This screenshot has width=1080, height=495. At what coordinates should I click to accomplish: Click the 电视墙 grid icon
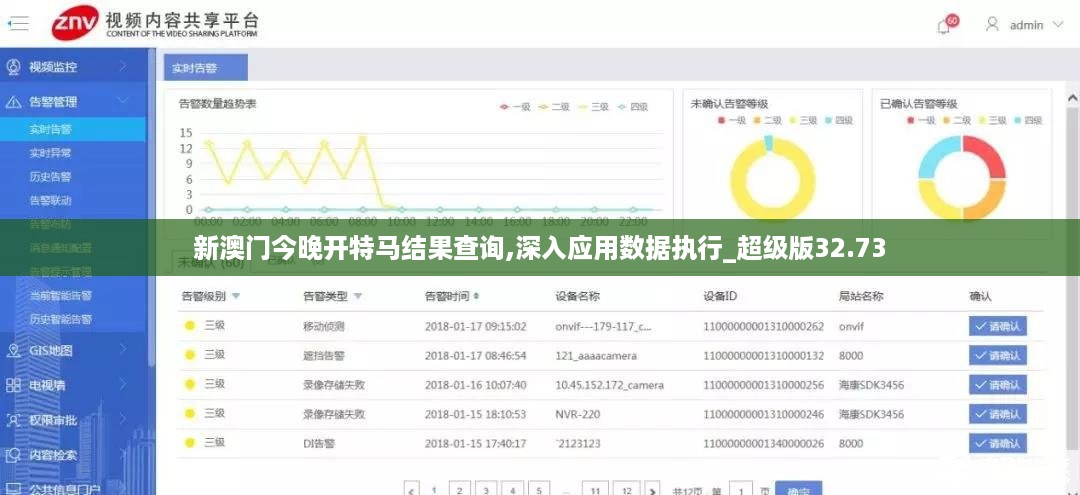coord(14,385)
